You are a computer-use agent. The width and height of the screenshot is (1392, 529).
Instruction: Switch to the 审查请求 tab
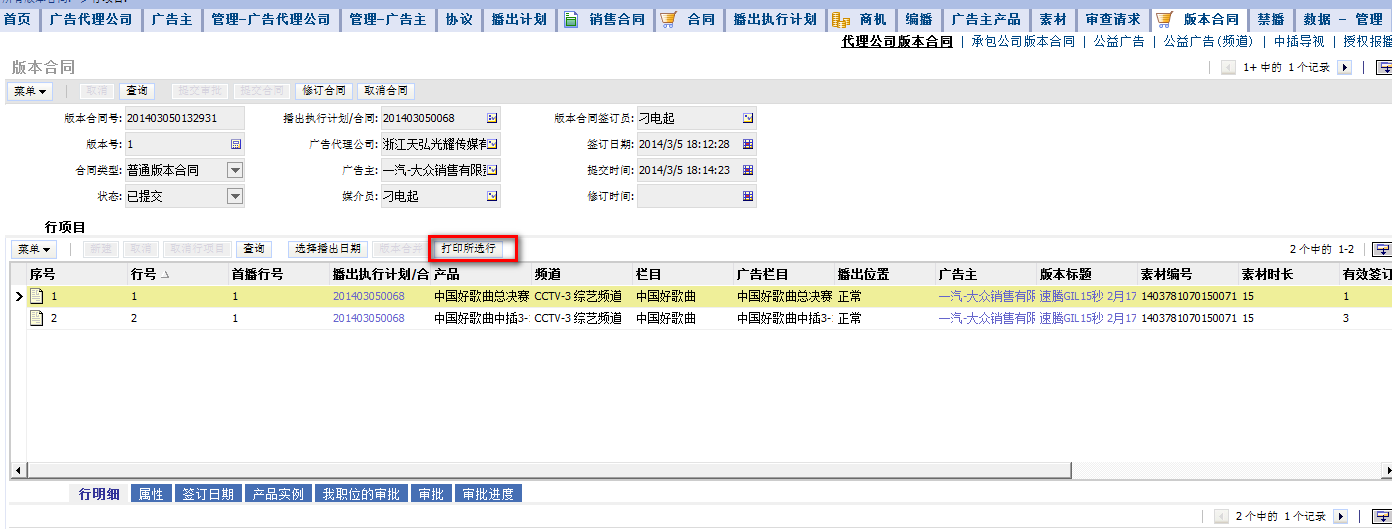coord(1113,19)
